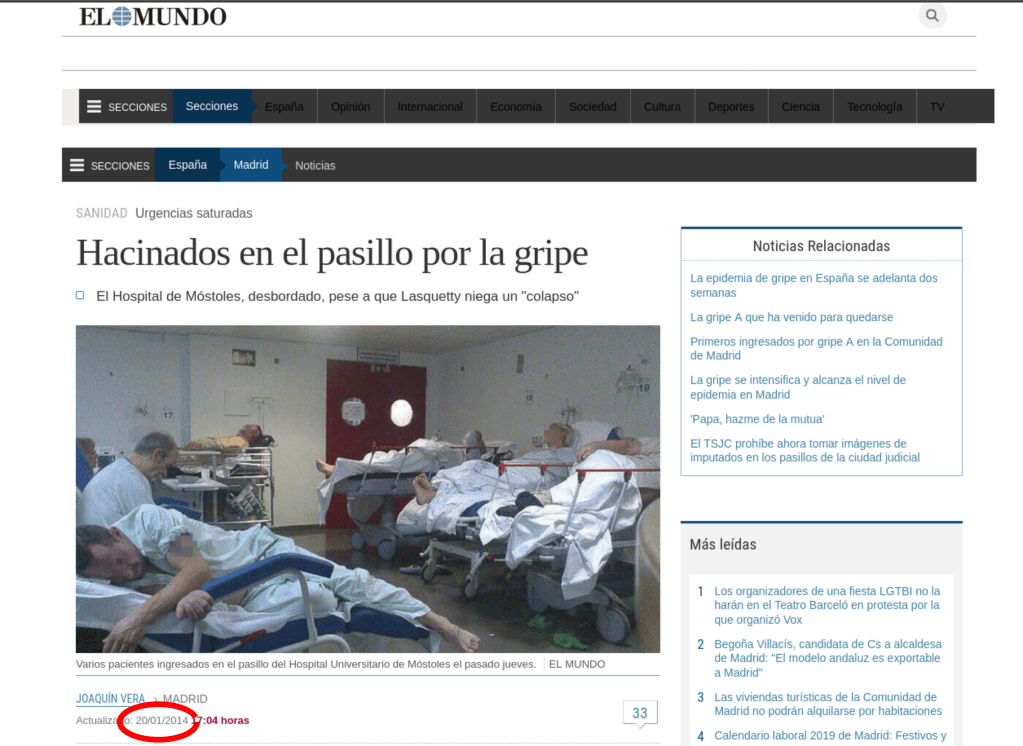Screen dimensions: 1023x746
Task: Open the Economía section
Action: click(x=515, y=107)
